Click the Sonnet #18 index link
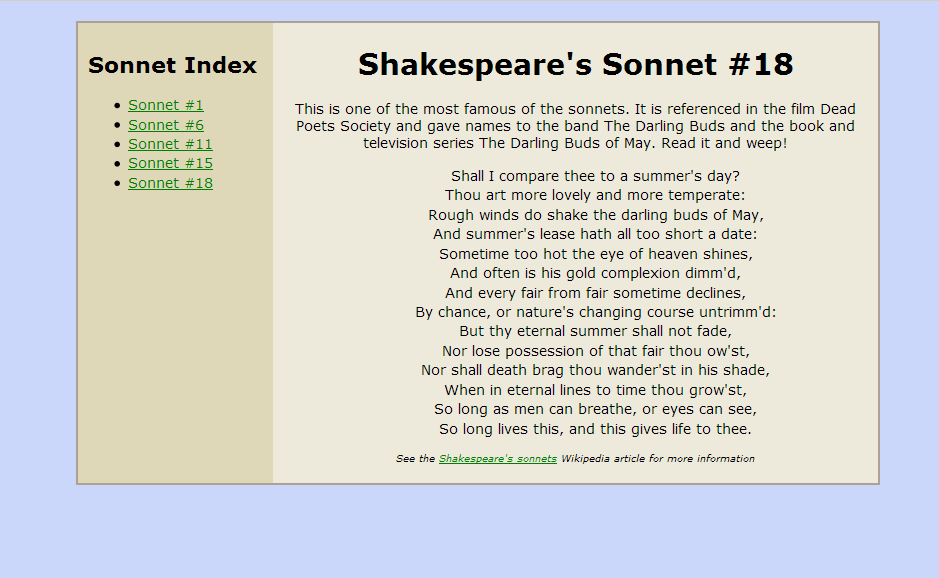Viewport: 939px width, 578px height. tap(170, 183)
